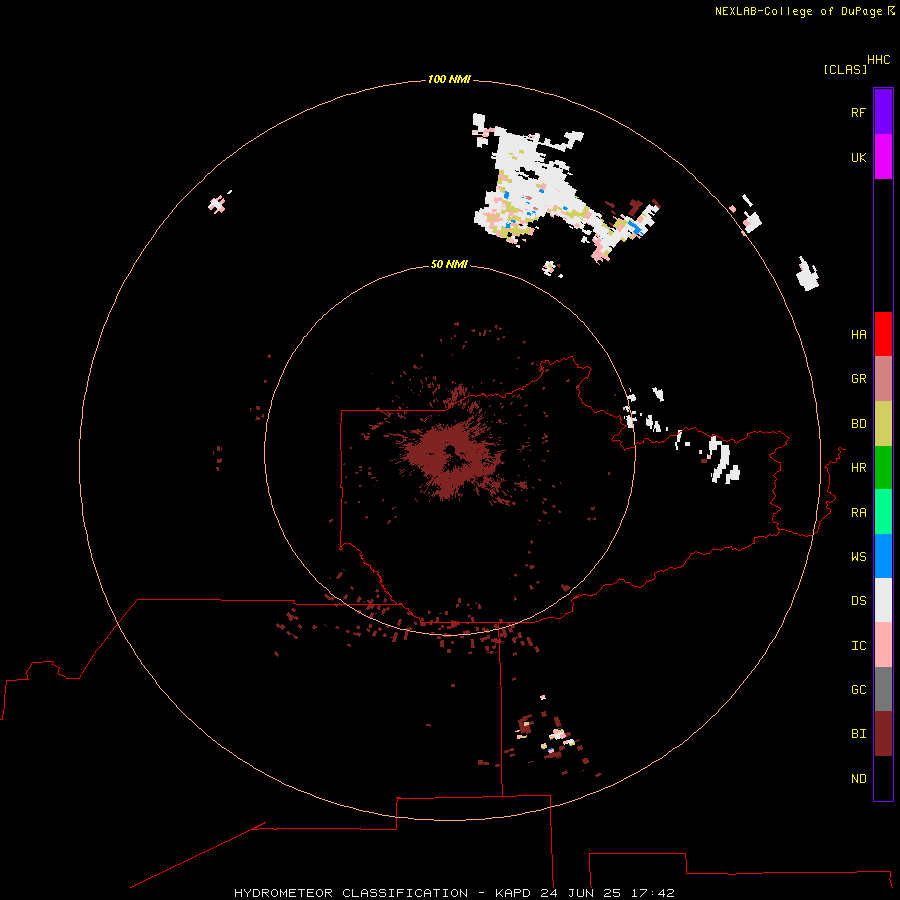Click the BI legend label
Image resolution: width=900 pixels, height=900 pixels.
pyautogui.click(x=858, y=734)
